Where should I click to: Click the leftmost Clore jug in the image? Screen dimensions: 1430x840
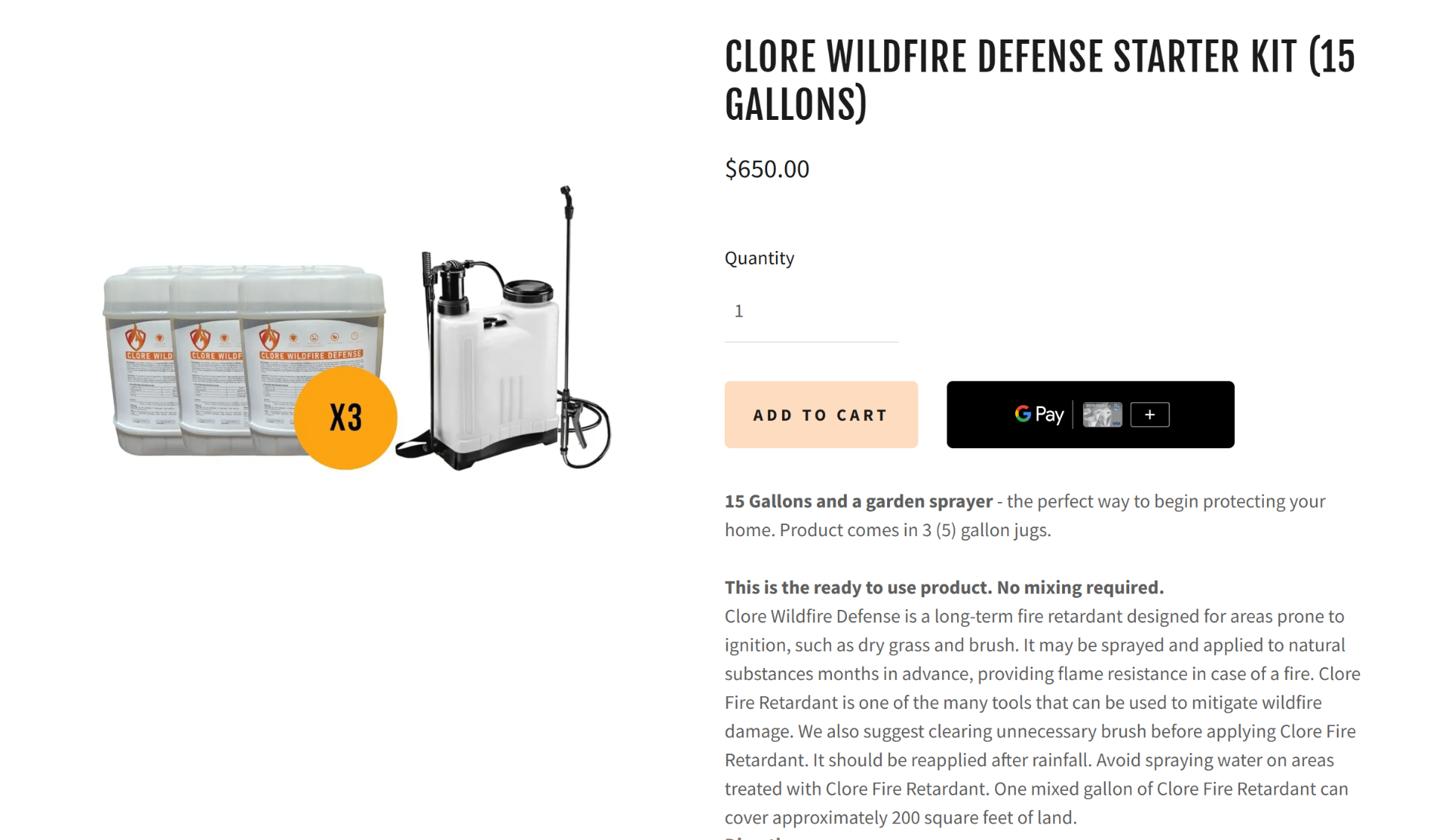pyautogui.click(x=140, y=365)
